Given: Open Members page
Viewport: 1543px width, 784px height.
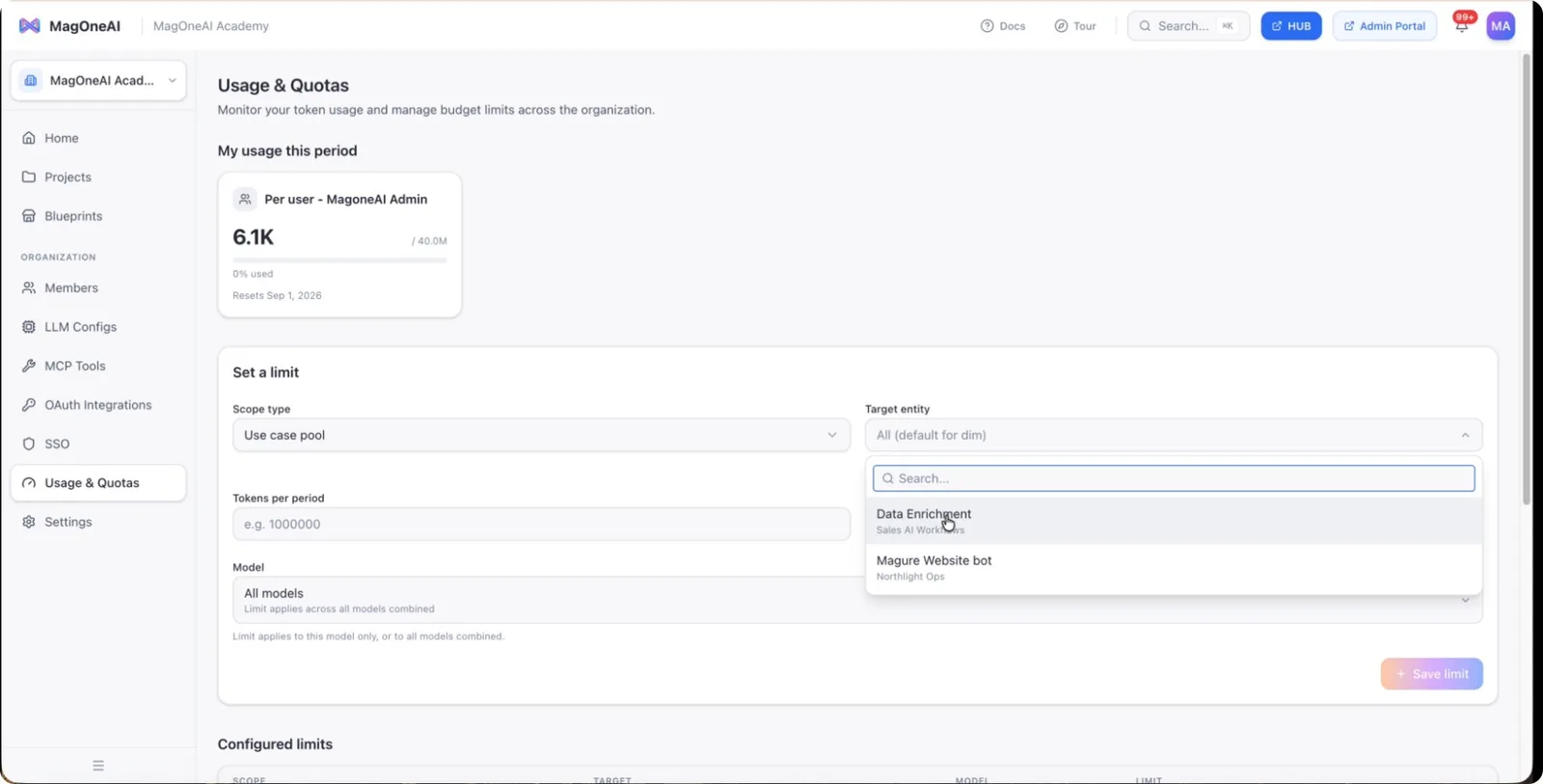Looking at the screenshot, I should pyautogui.click(x=98, y=288).
